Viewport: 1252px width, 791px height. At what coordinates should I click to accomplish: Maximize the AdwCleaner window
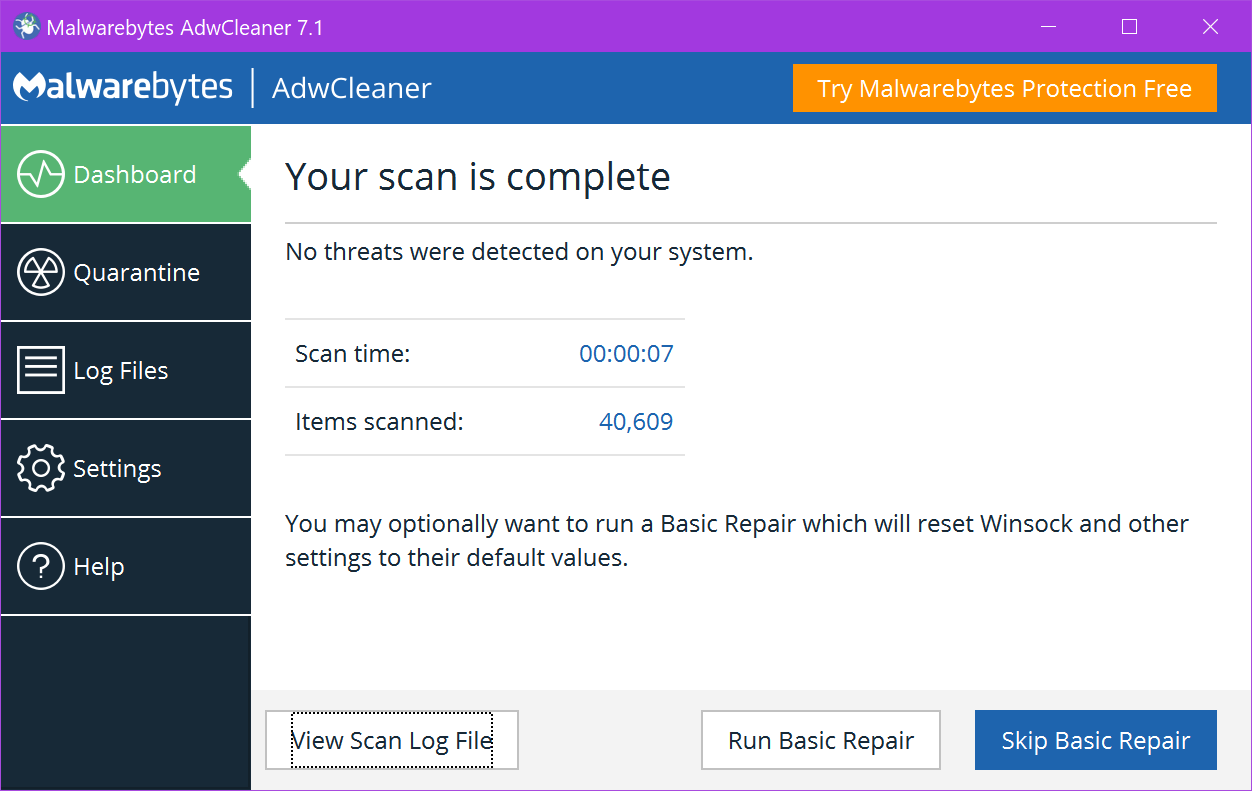[x=1130, y=27]
